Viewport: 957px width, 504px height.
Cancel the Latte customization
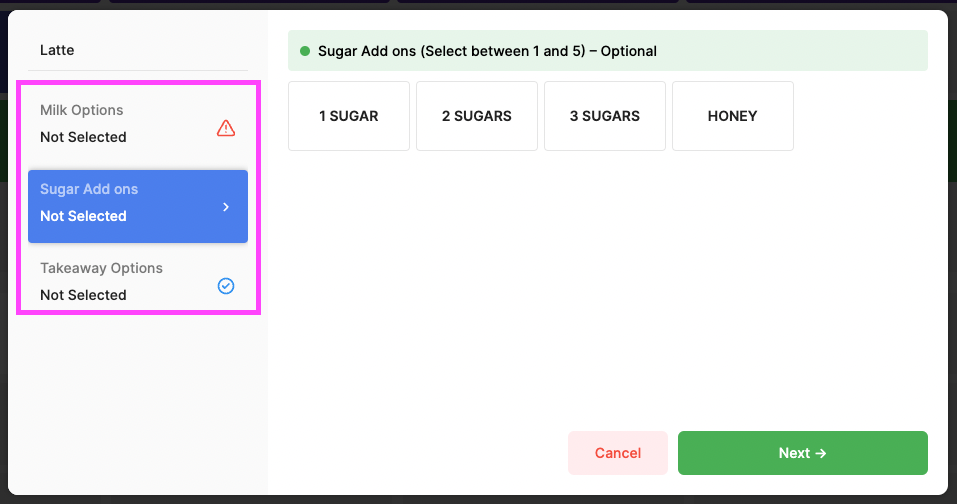[618, 453]
